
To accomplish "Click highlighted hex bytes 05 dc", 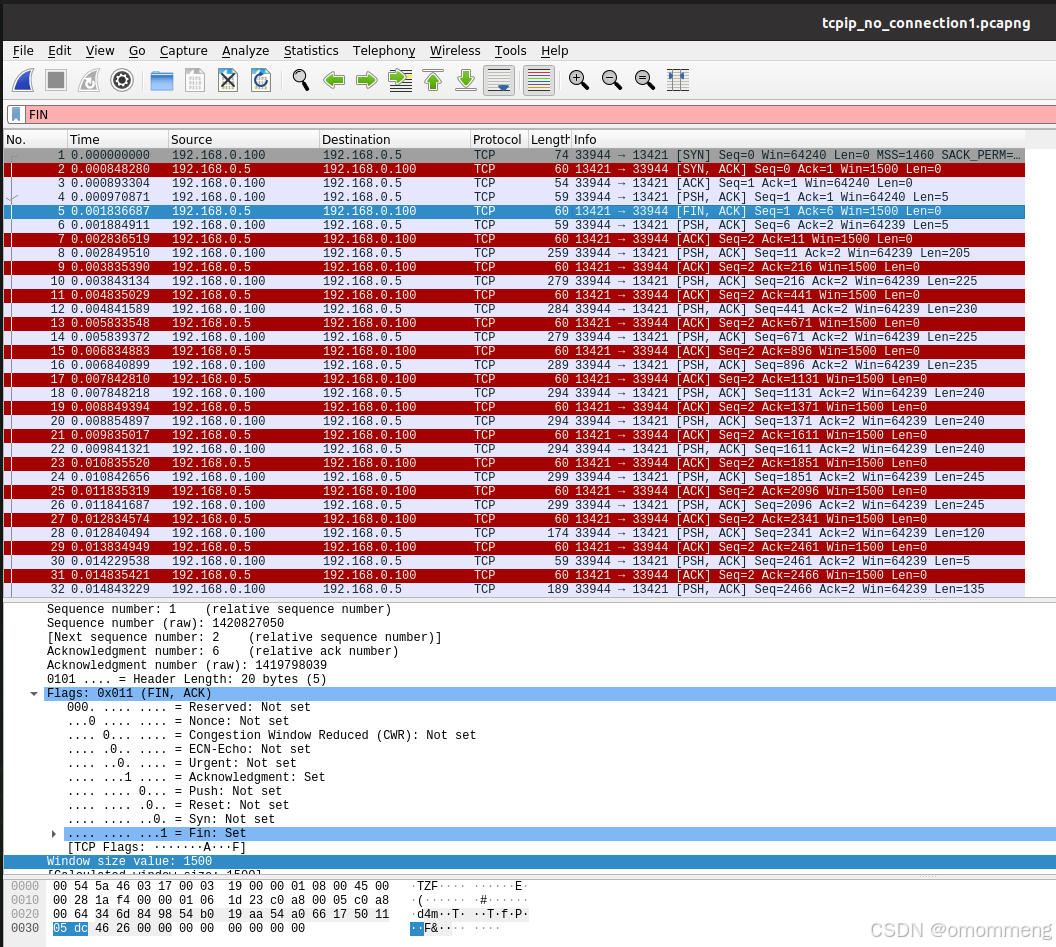I will click(x=70, y=928).
